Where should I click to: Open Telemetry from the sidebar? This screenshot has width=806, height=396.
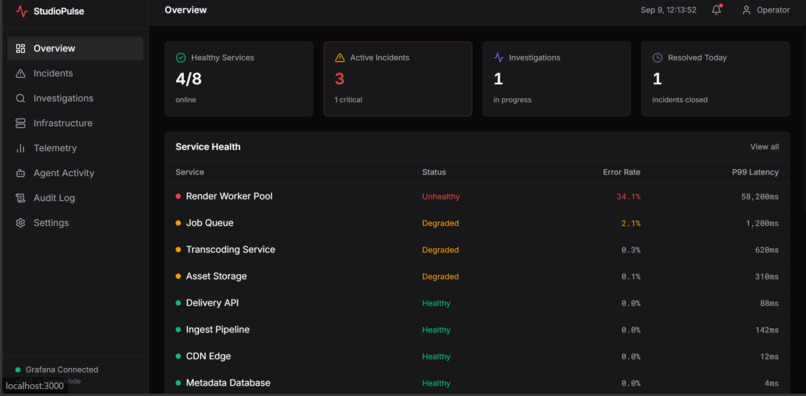tap(75, 148)
